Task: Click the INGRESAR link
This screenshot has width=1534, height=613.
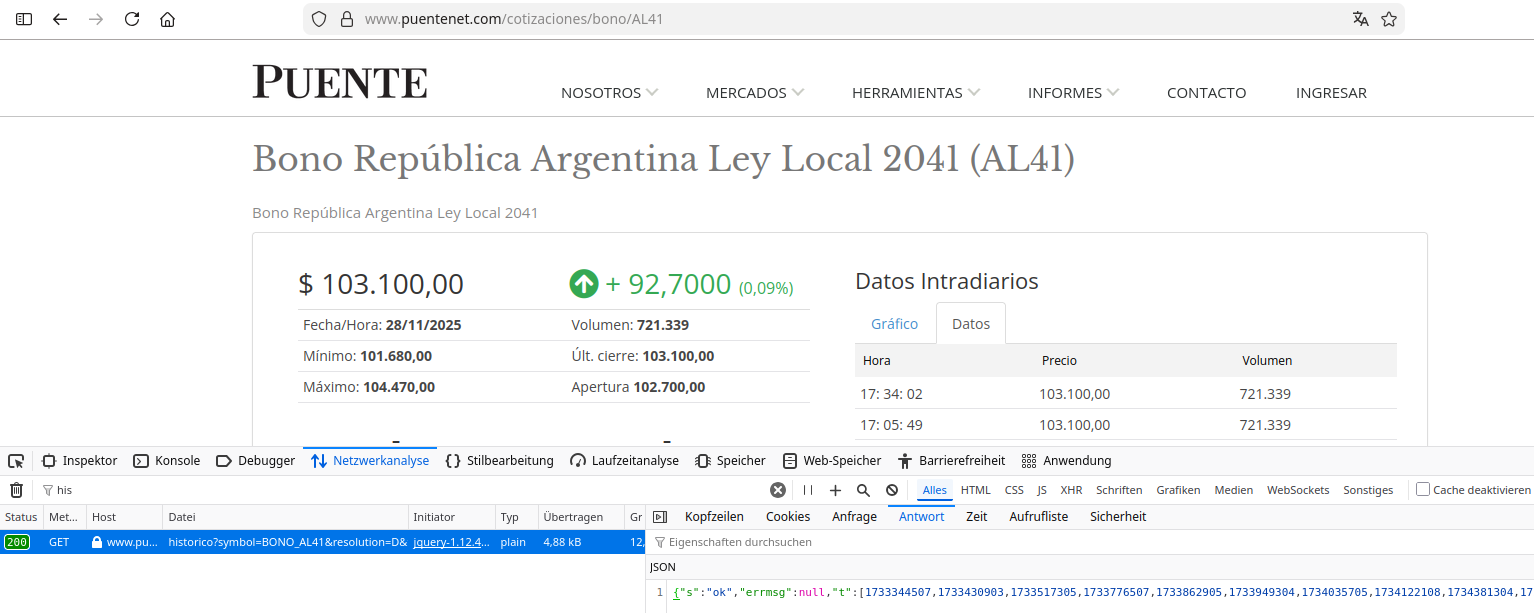Action: 1331,93
